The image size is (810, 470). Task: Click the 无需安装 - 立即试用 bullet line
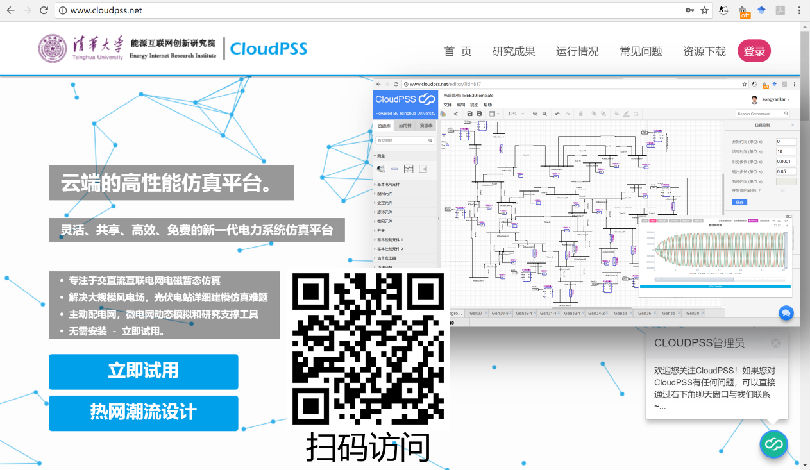(116, 331)
